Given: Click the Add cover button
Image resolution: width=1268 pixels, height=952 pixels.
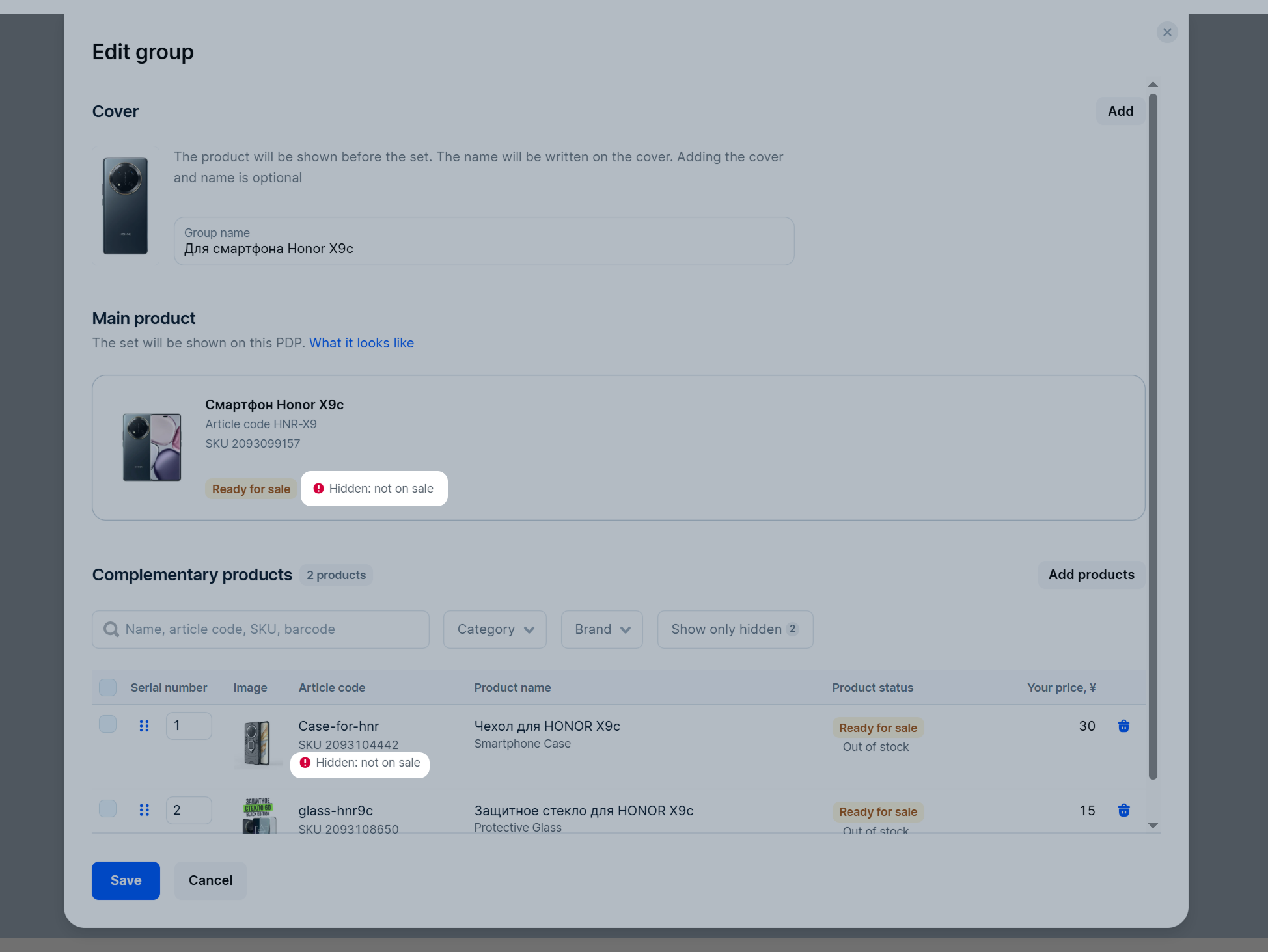Looking at the screenshot, I should click(x=1120, y=111).
